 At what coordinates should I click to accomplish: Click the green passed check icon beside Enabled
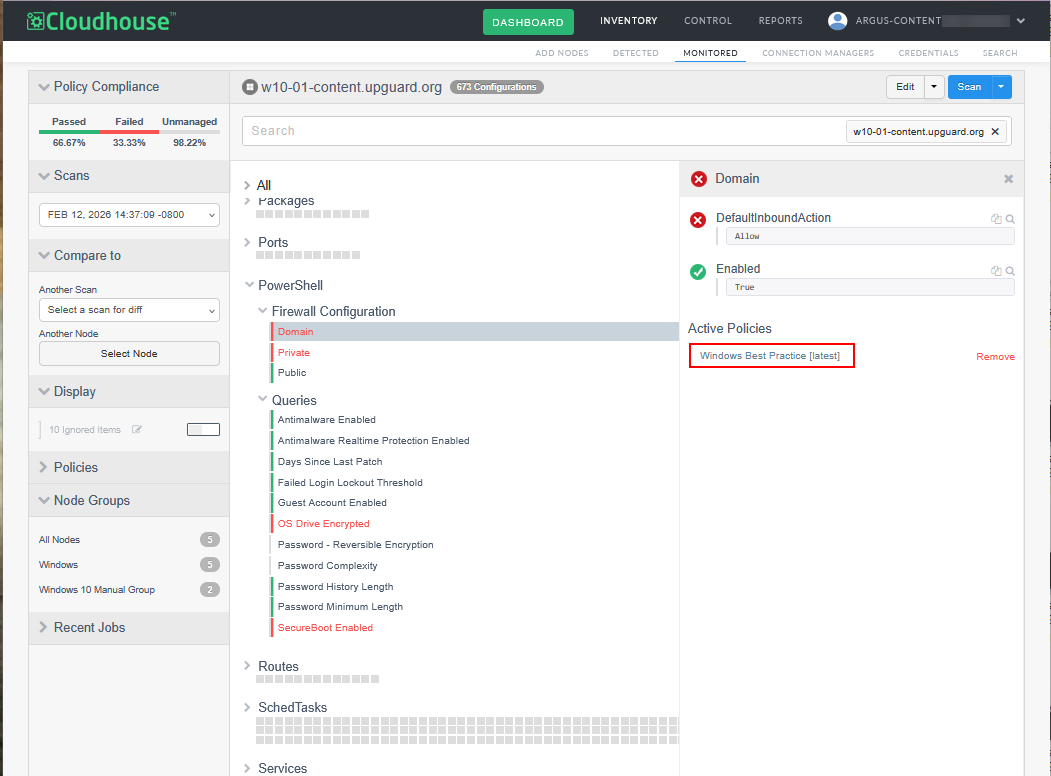698,271
